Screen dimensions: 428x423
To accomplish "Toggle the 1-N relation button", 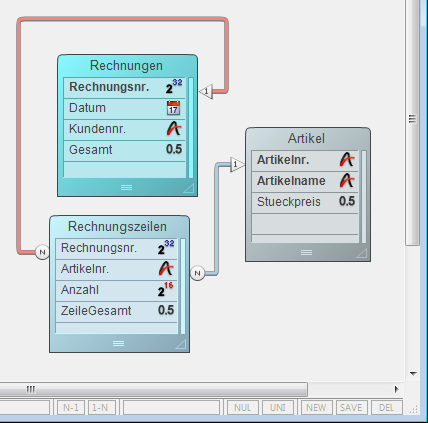I will click(x=100, y=408).
